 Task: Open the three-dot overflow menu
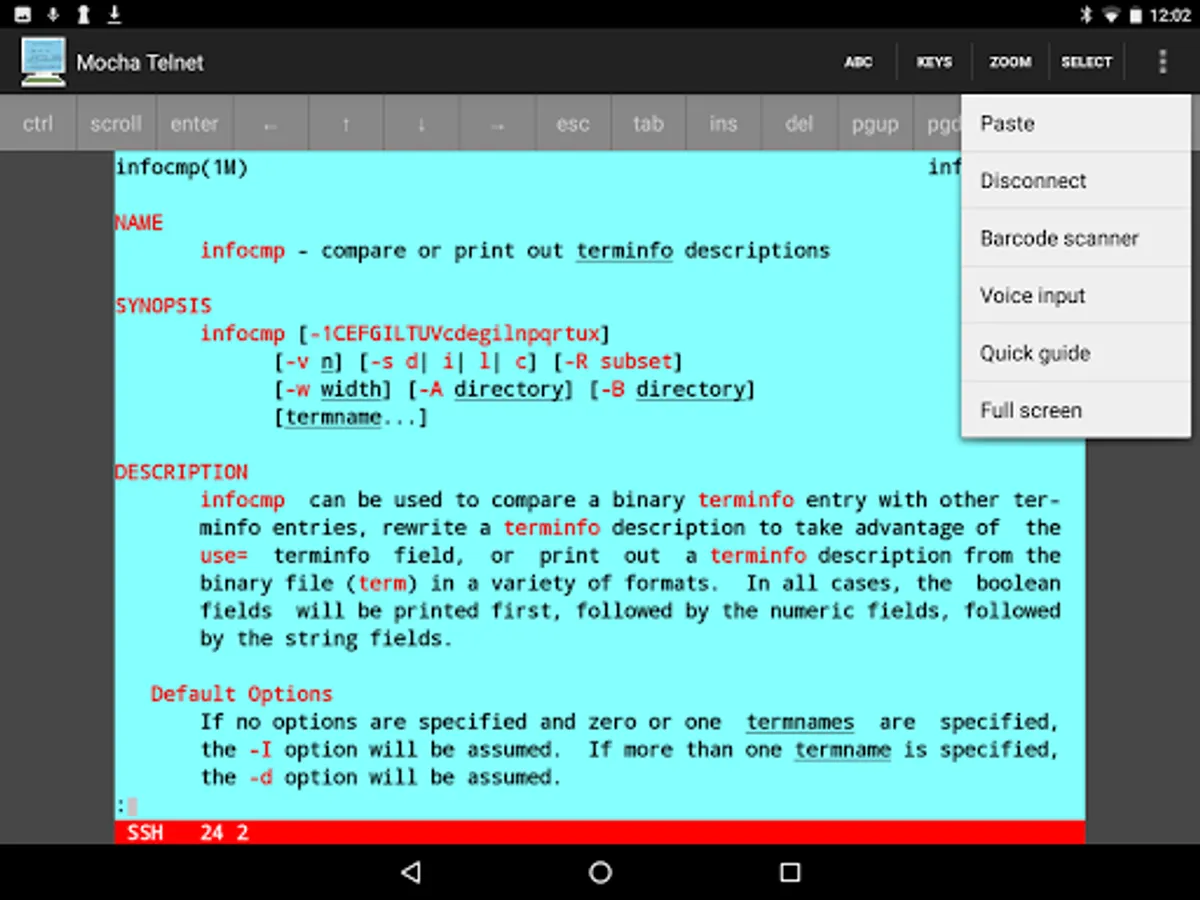pyautogui.click(x=1162, y=62)
